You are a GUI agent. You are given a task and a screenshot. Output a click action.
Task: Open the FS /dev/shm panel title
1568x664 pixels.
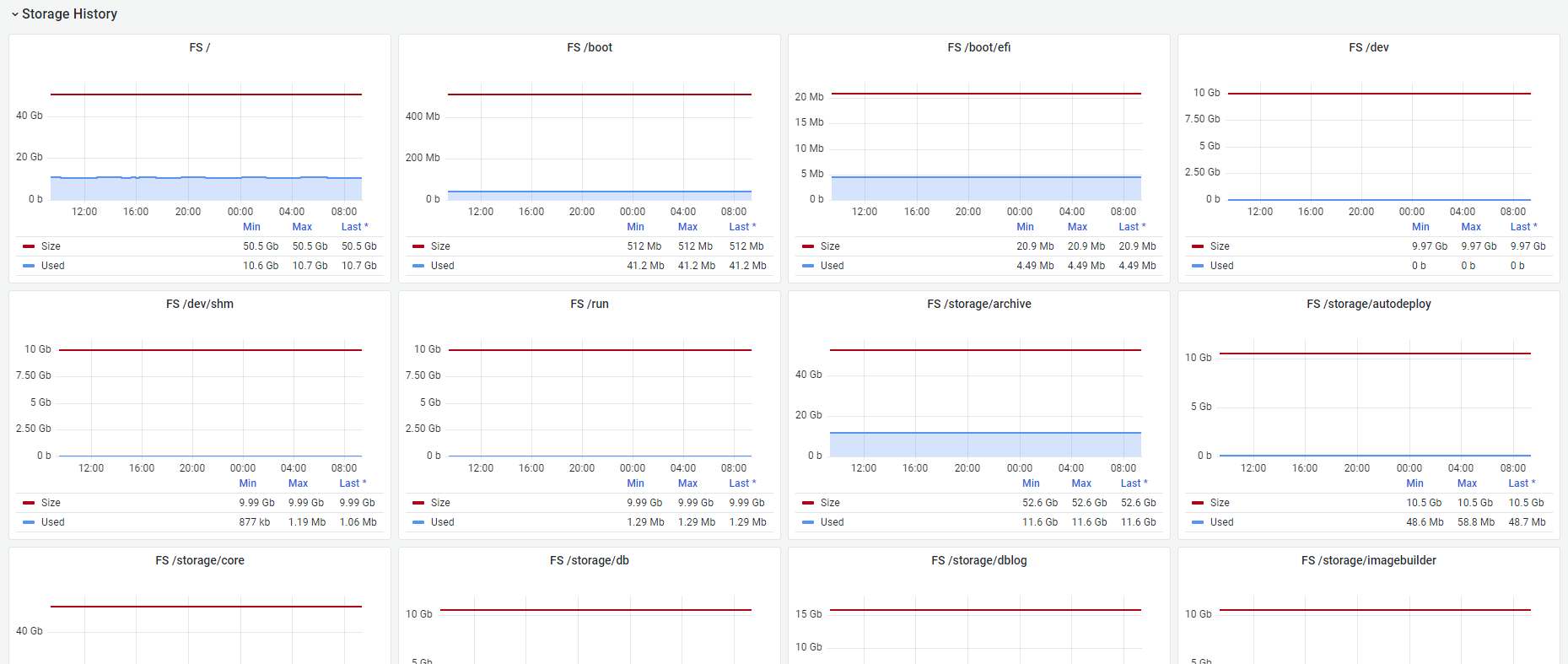[x=200, y=304]
